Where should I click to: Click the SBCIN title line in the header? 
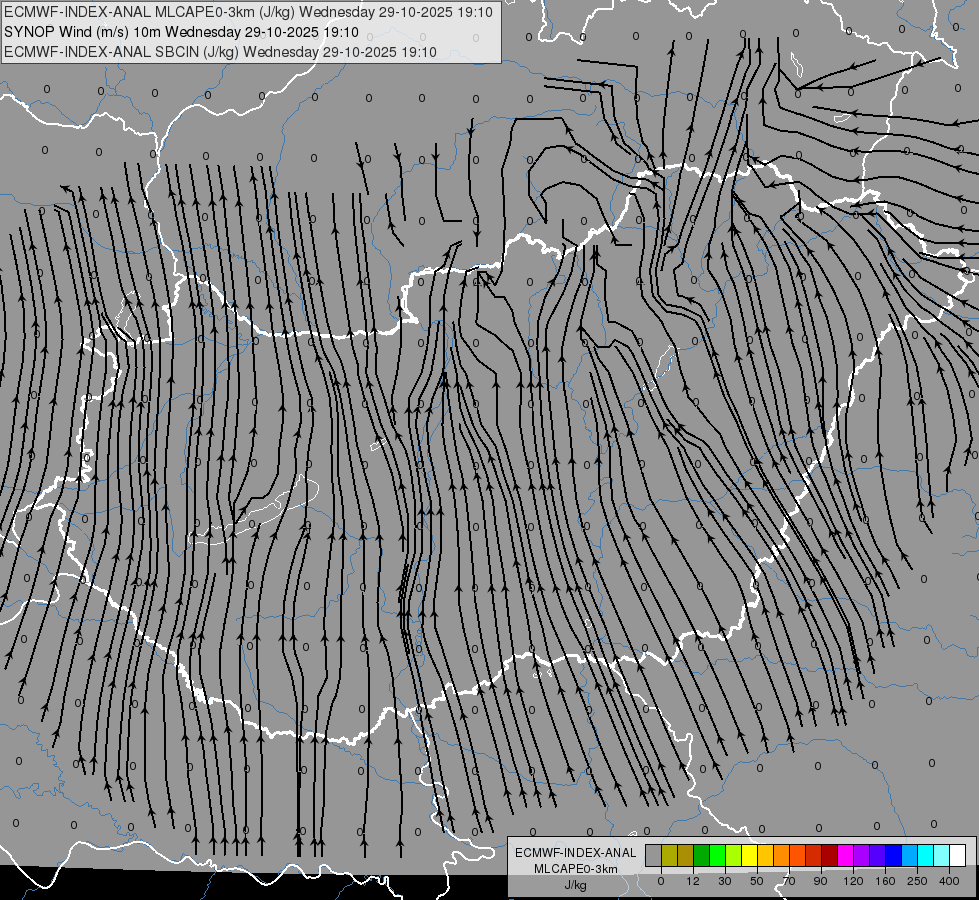tap(220, 52)
